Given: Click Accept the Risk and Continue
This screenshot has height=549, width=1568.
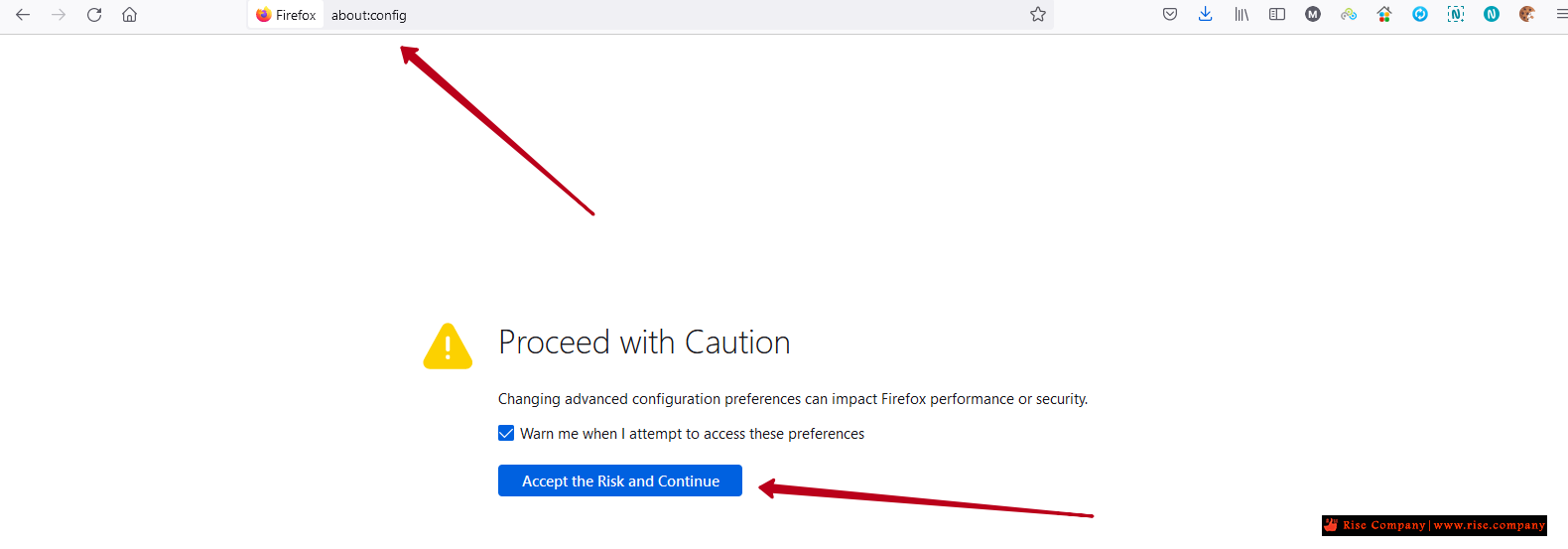Looking at the screenshot, I should click(x=620, y=480).
